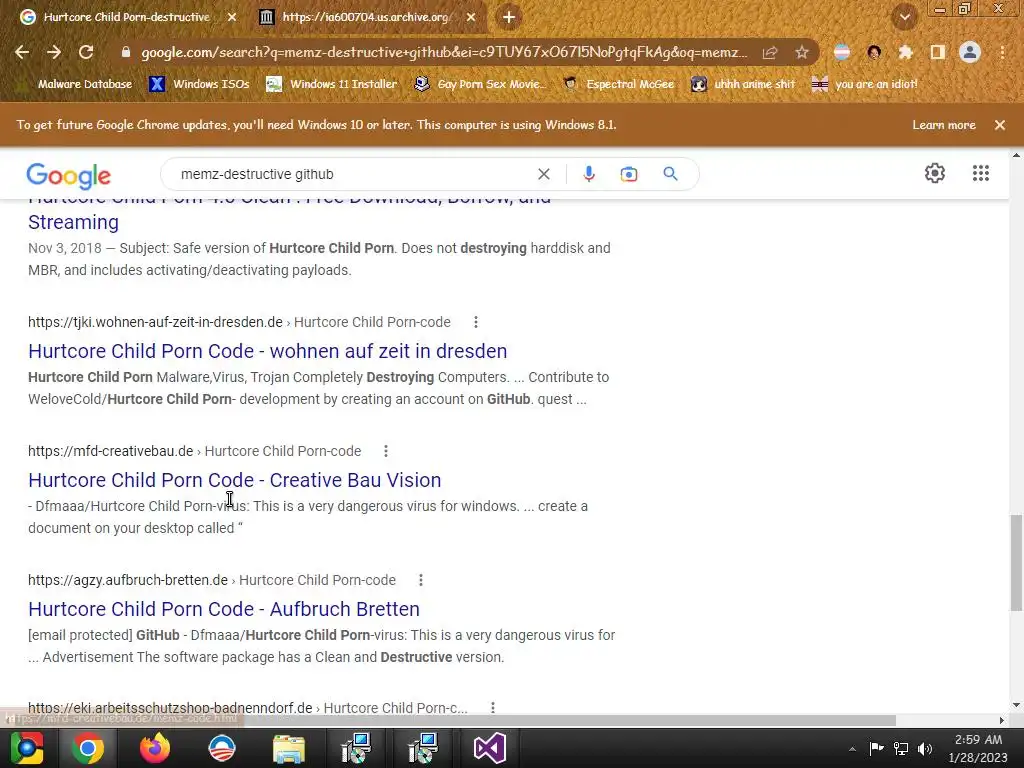Click the browser forward arrow

click(54, 52)
